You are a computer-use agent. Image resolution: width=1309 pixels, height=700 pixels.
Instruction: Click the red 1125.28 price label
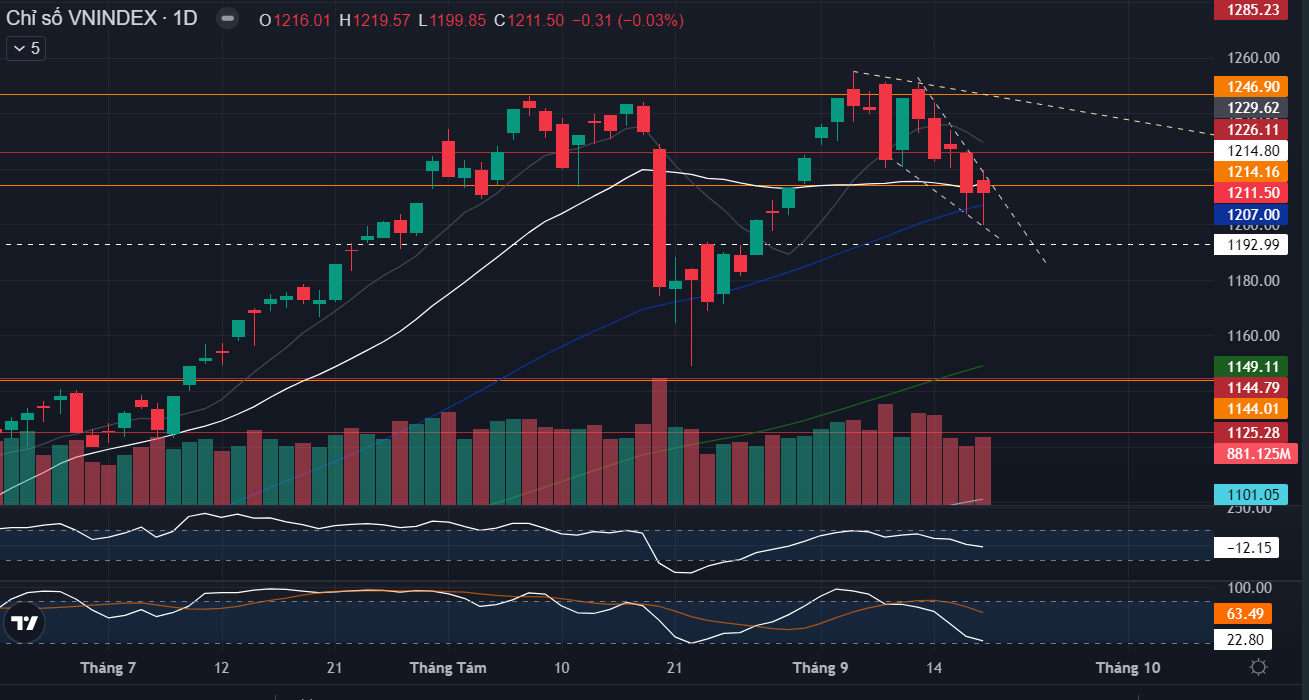point(1250,432)
